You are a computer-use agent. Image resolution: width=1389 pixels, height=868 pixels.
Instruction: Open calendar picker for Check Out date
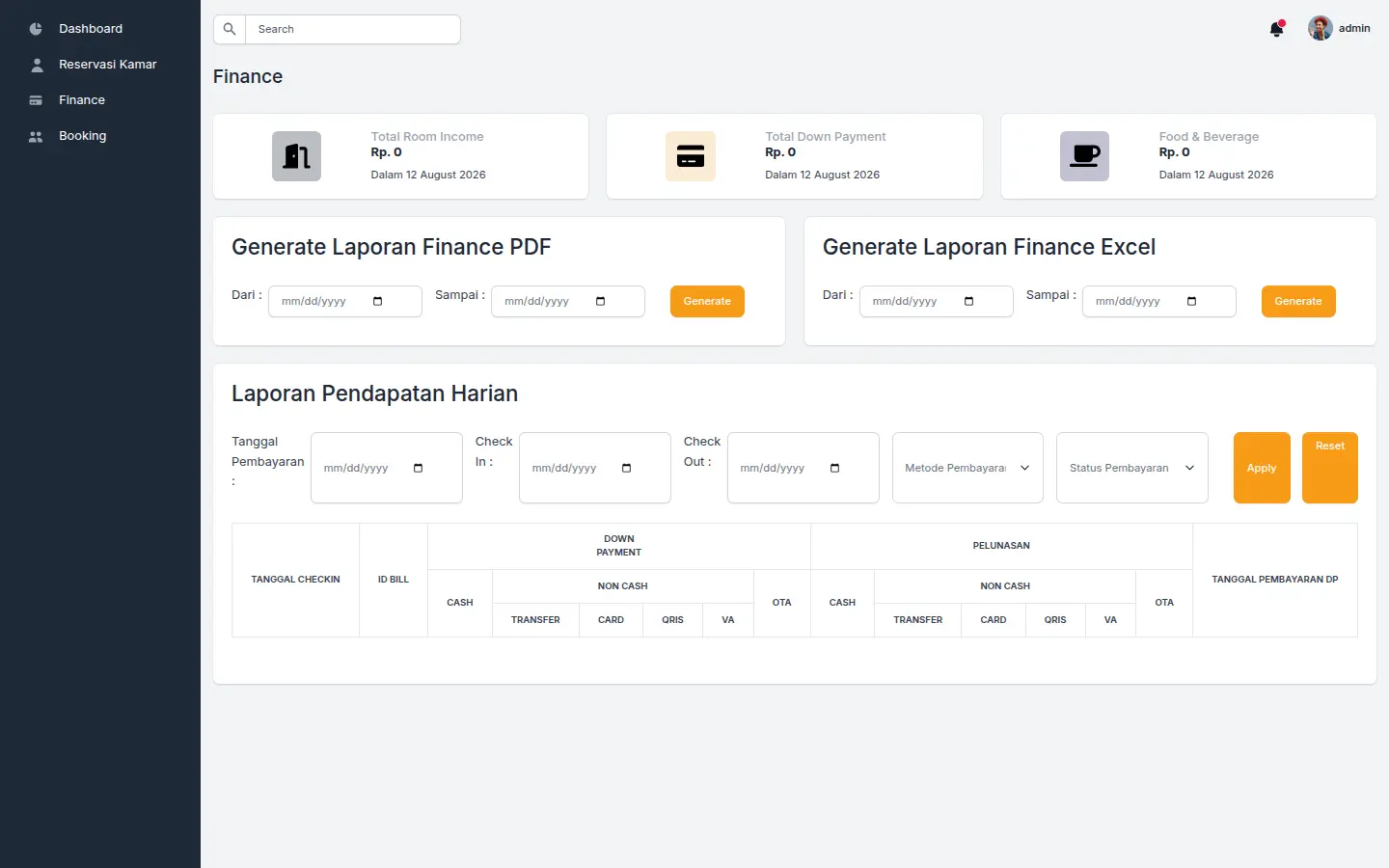tap(834, 468)
